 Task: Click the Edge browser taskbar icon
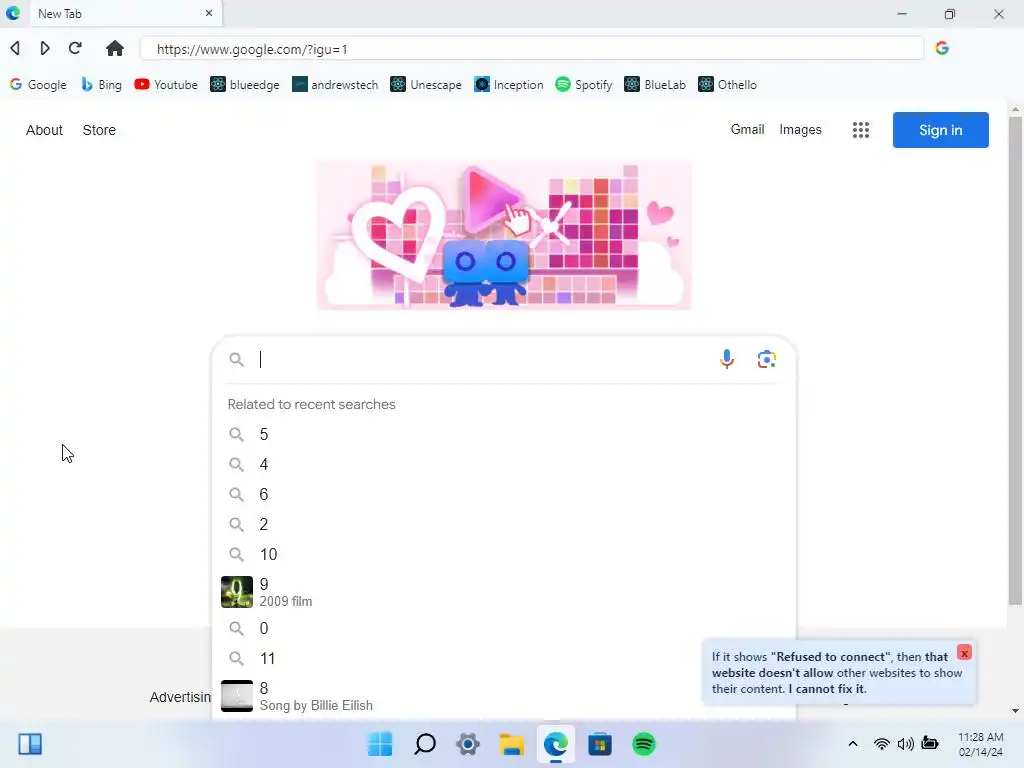[x=556, y=744]
